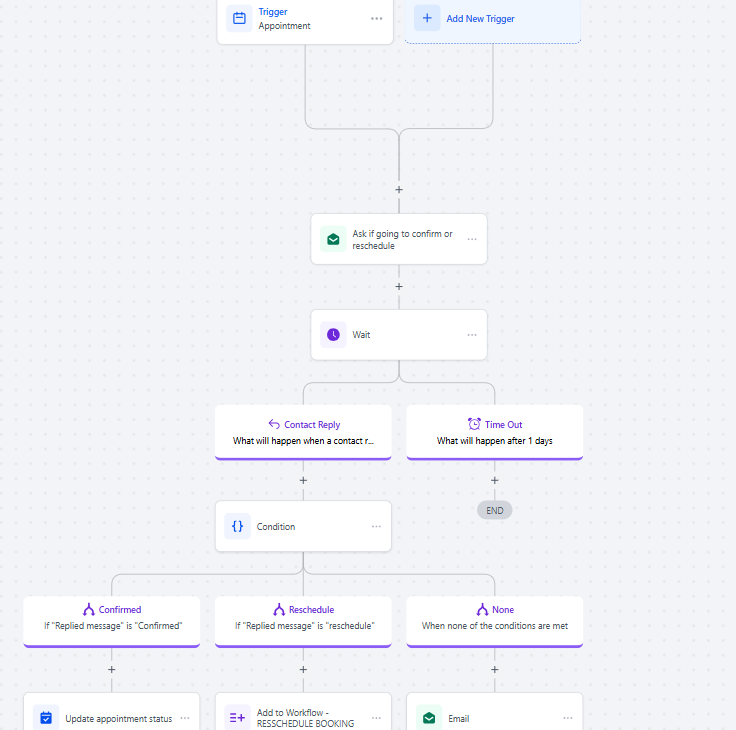Image resolution: width=736 pixels, height=730 pixels.
Task: Add a step below the Contact Reply branch
Action: coord(303,480)
